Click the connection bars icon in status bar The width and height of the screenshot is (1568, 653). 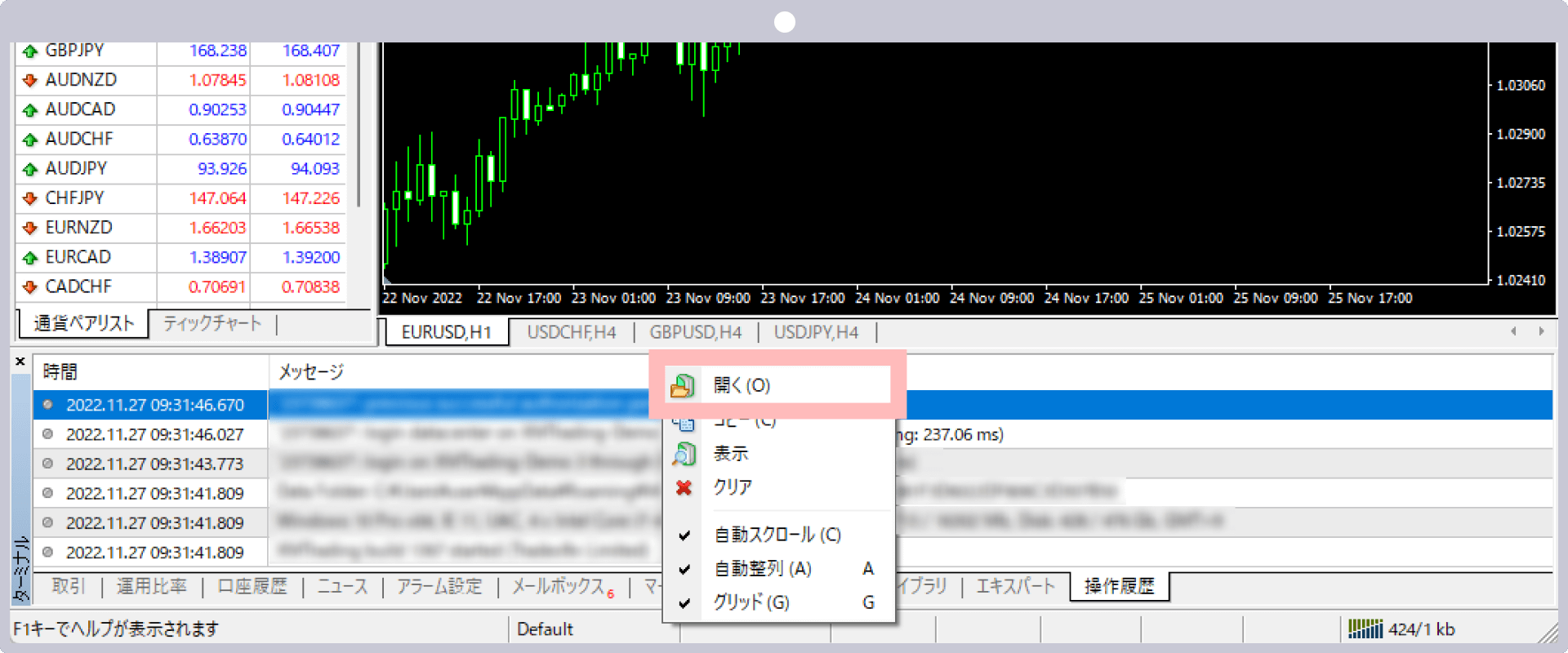(1365, 629)
